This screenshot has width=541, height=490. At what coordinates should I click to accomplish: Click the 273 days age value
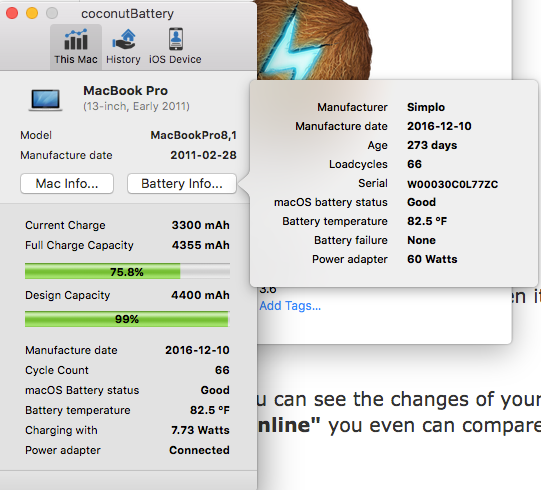(432, 145)
